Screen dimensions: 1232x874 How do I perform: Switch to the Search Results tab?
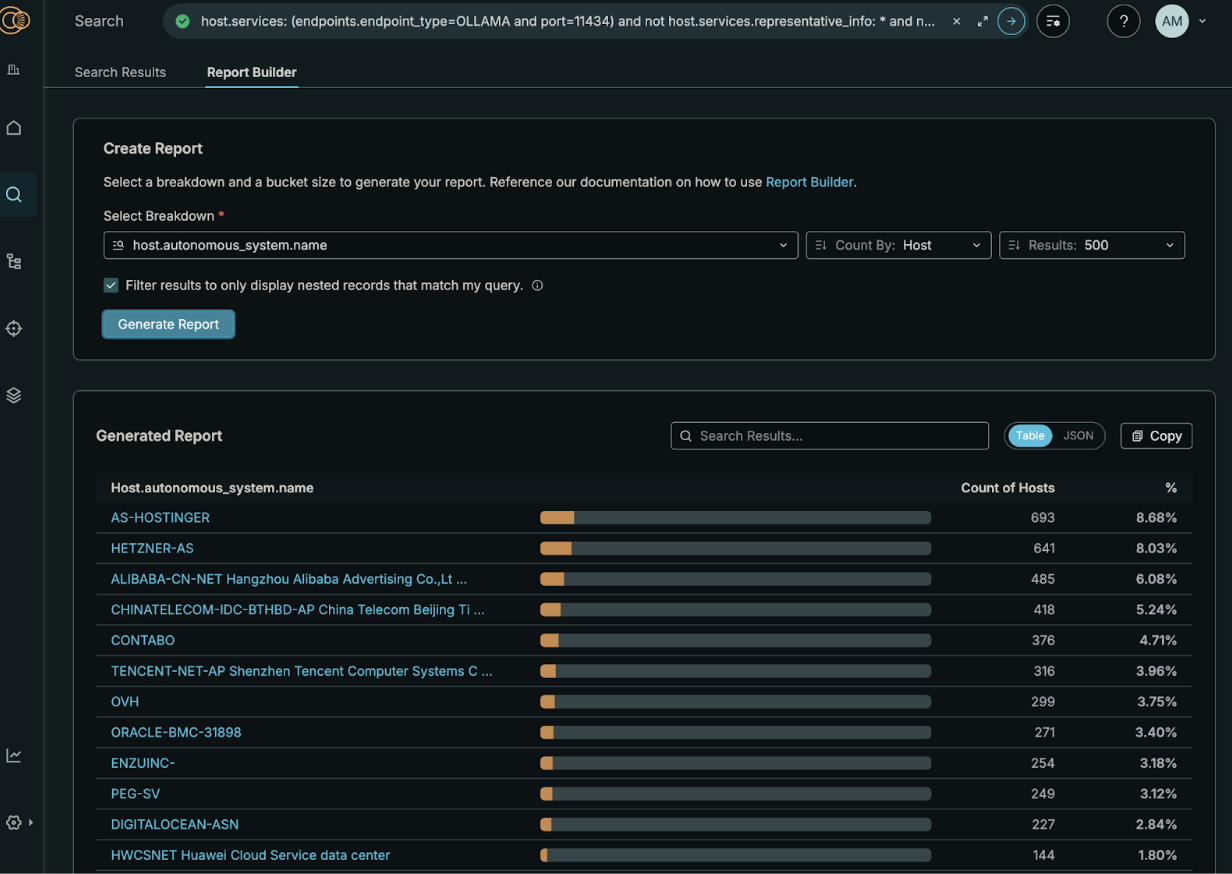point(120,72)
